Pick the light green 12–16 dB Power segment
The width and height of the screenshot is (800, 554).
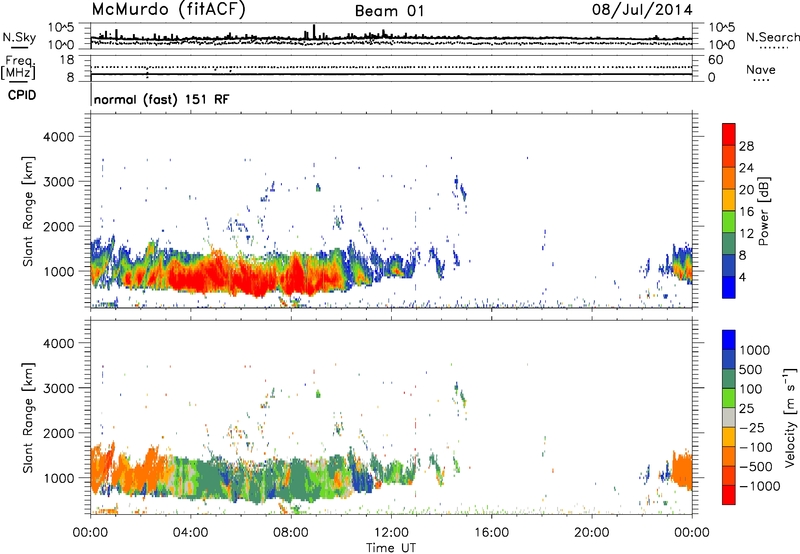click(729, 222)
